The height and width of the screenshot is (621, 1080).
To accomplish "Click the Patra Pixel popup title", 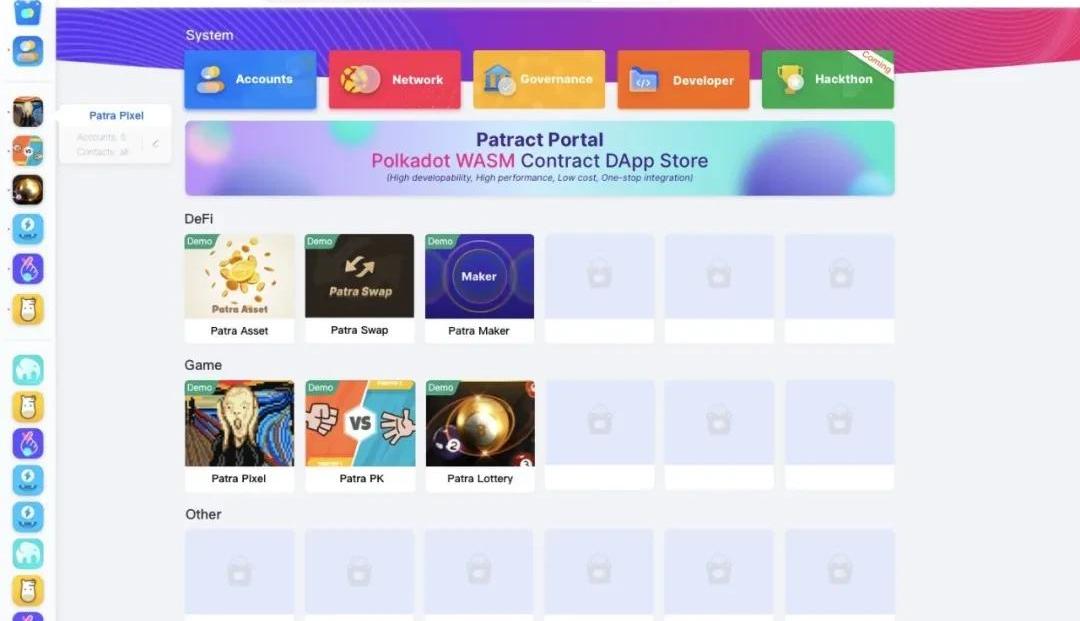I will pos(116,116).
